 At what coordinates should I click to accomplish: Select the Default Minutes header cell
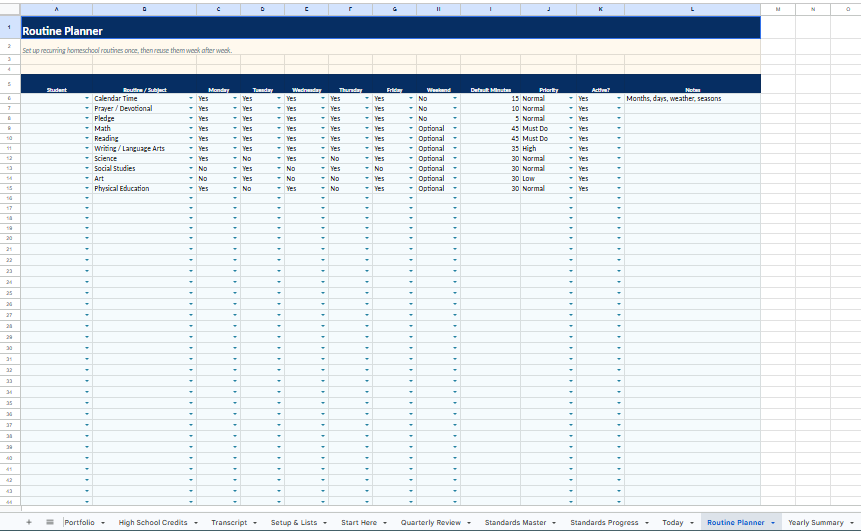click(x=490, y=84)
